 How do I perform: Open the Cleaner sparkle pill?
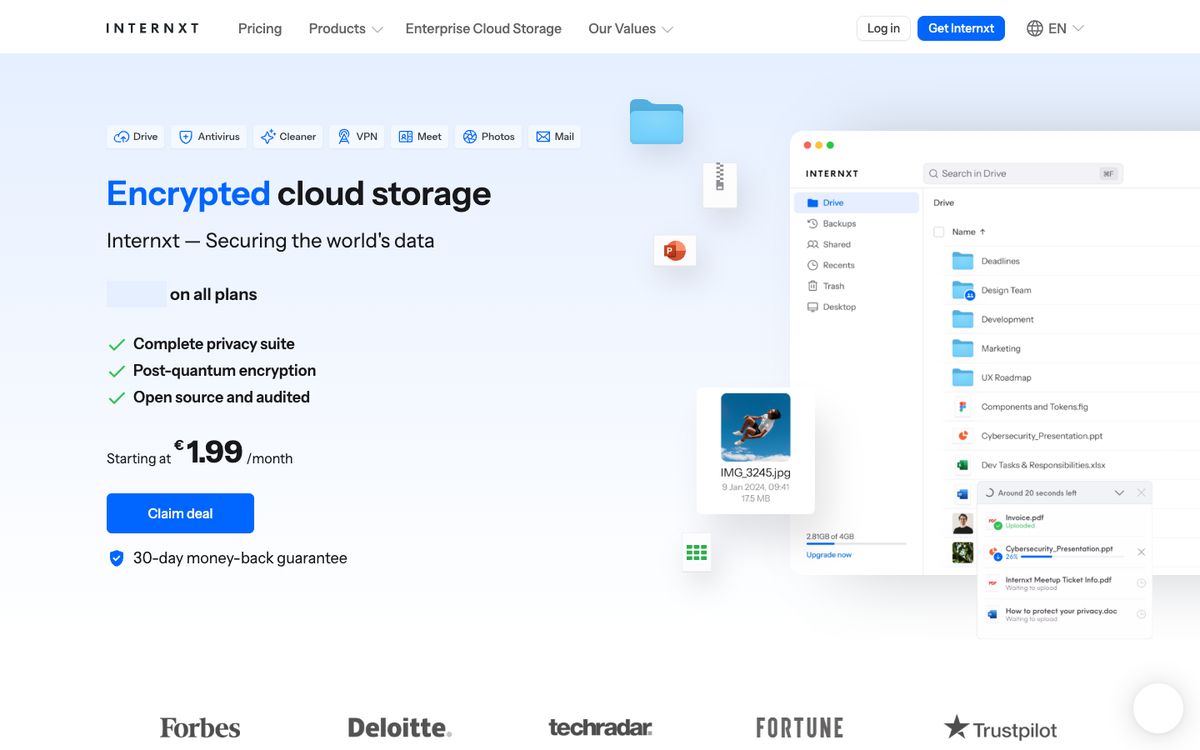coord(288,137)
